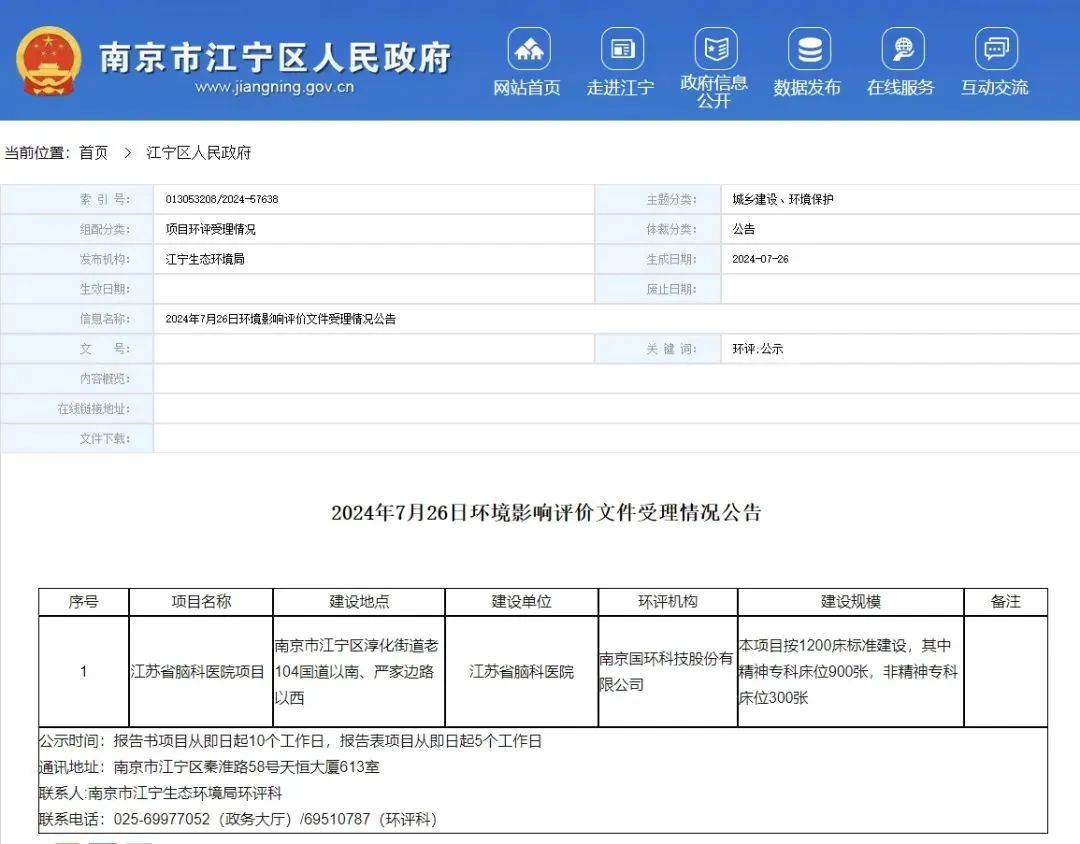Viewport: 1080px width, 844px height.
Task: Select 城乡建设、环境保护 subject value
Action: coord(782,199)
